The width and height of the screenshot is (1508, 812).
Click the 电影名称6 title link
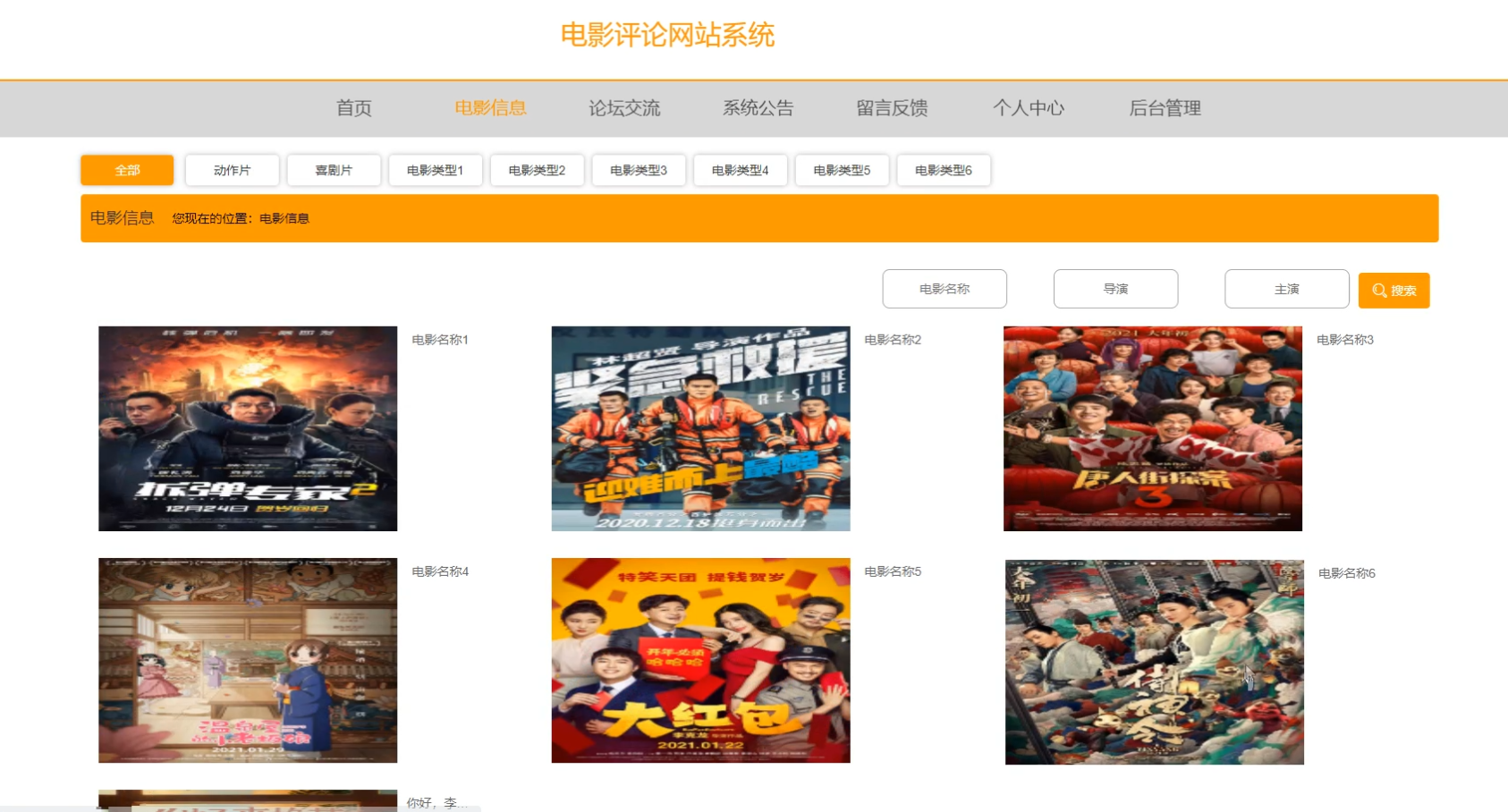pos(1347,573)
